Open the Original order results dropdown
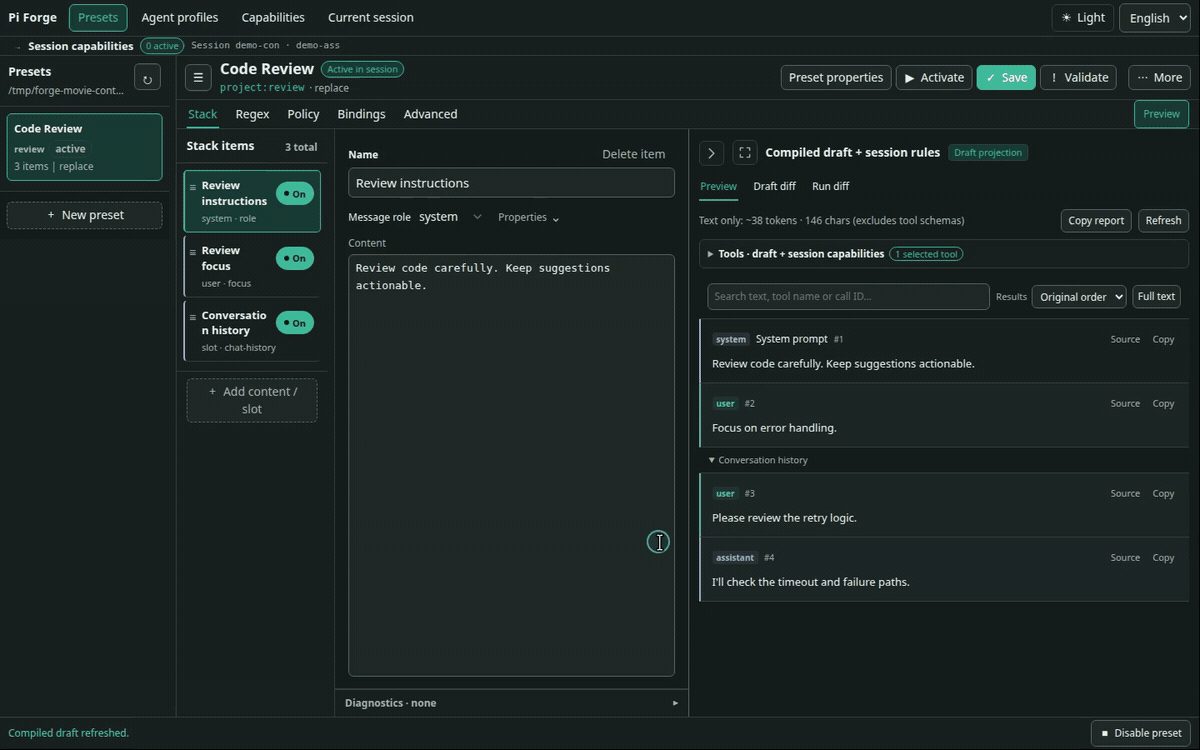Viewport: 1200px width, 750px height. tap(1079, 297)
